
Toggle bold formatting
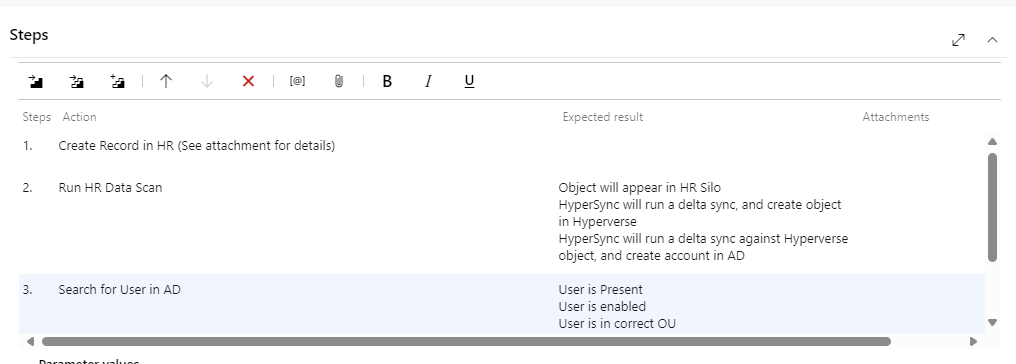click(x=387, y=82)
